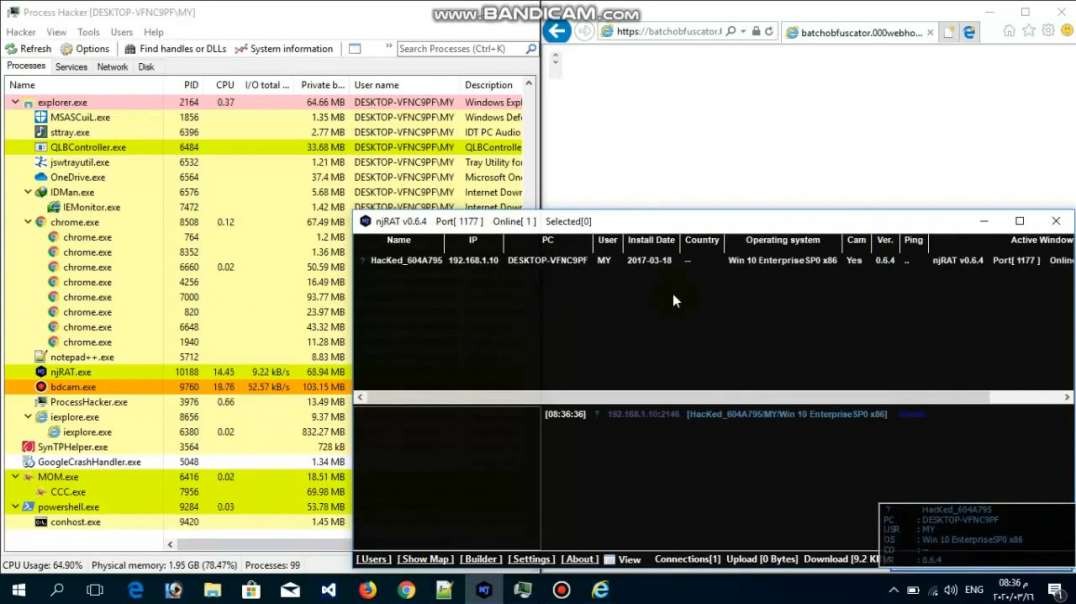The width and height of the screenshot is (1076, 604).
Task: Collapse the powershell.exe tree node
Action: pos(15,507)
